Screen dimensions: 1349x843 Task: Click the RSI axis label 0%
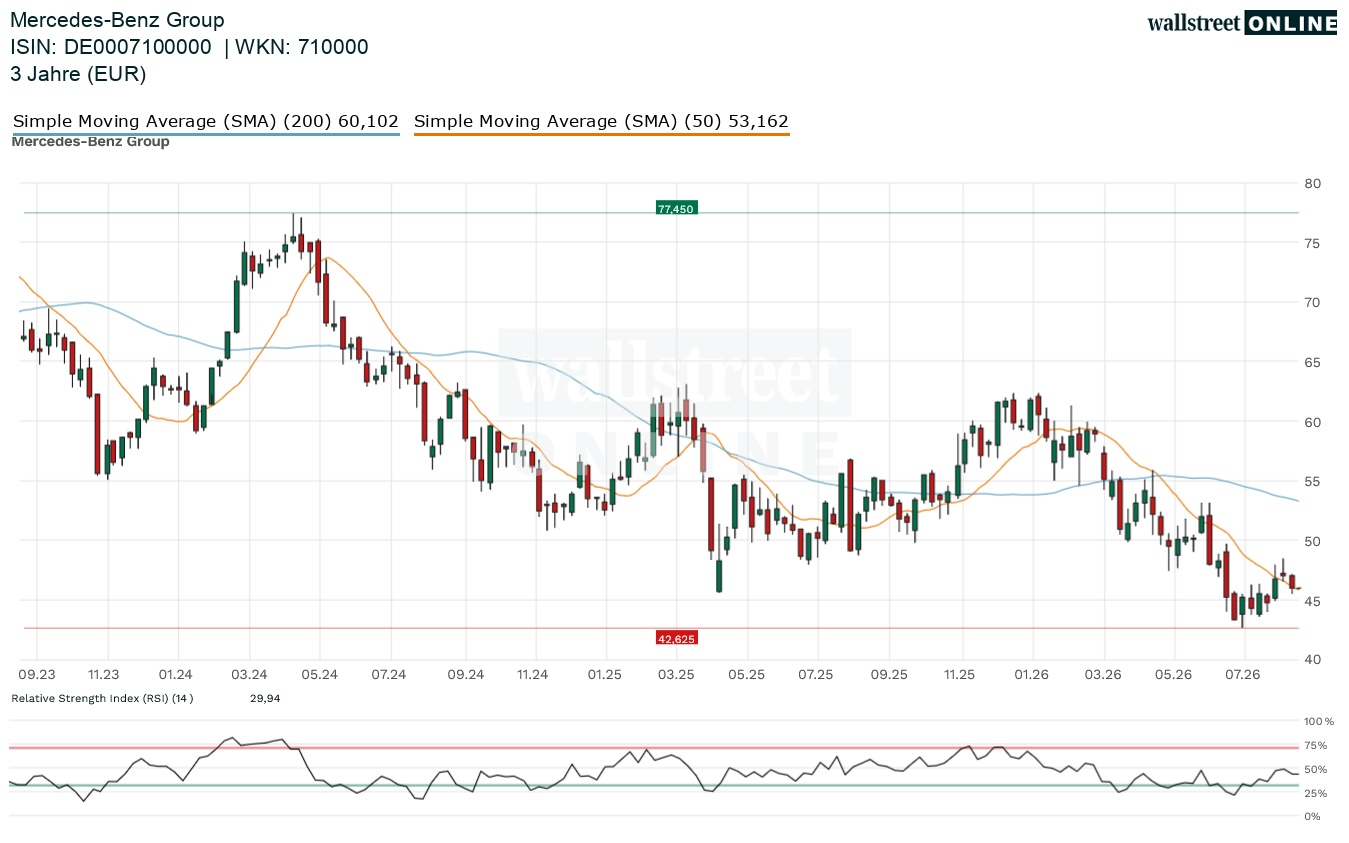coord(1313,817)
